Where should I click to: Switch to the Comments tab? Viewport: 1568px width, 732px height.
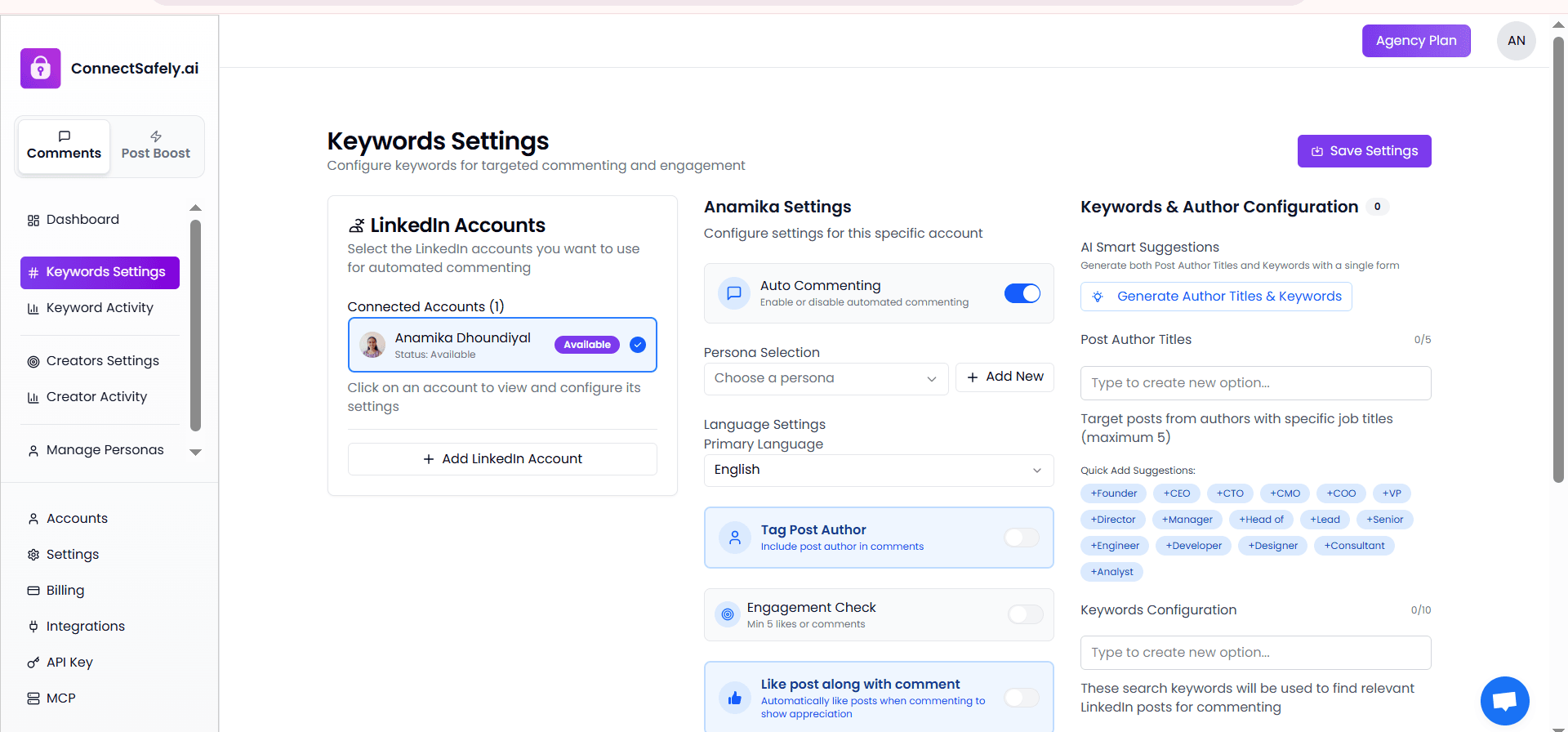click(x=65, y=147)
